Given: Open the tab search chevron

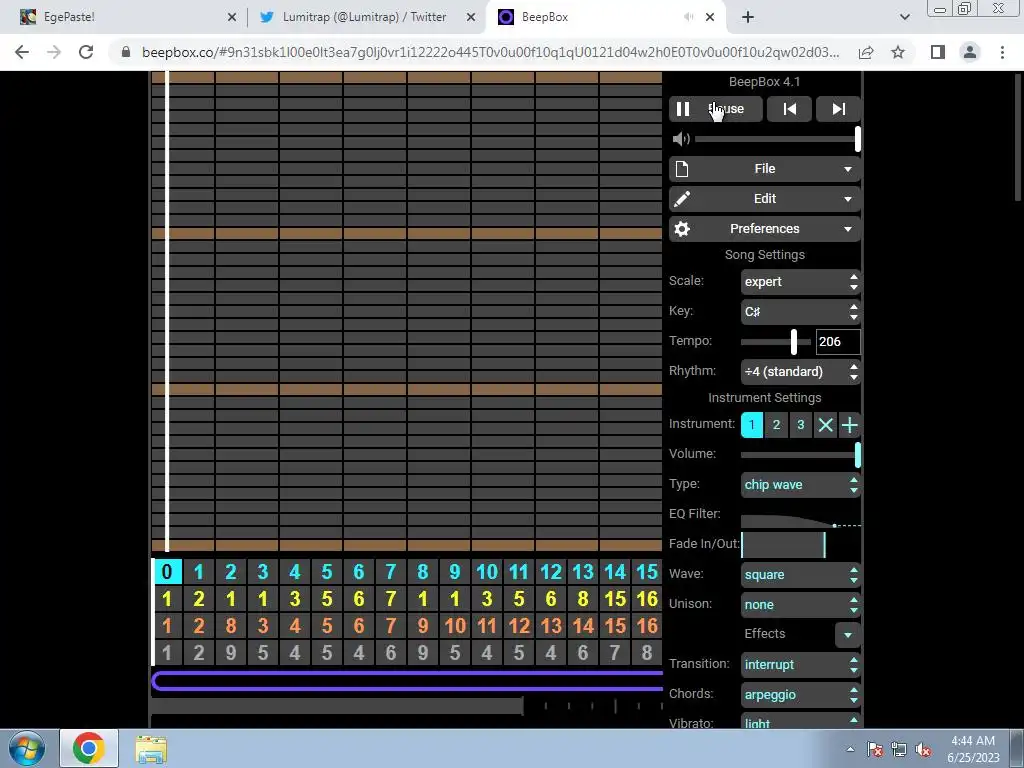Looking at the screenshot, I should pos(904,18).
